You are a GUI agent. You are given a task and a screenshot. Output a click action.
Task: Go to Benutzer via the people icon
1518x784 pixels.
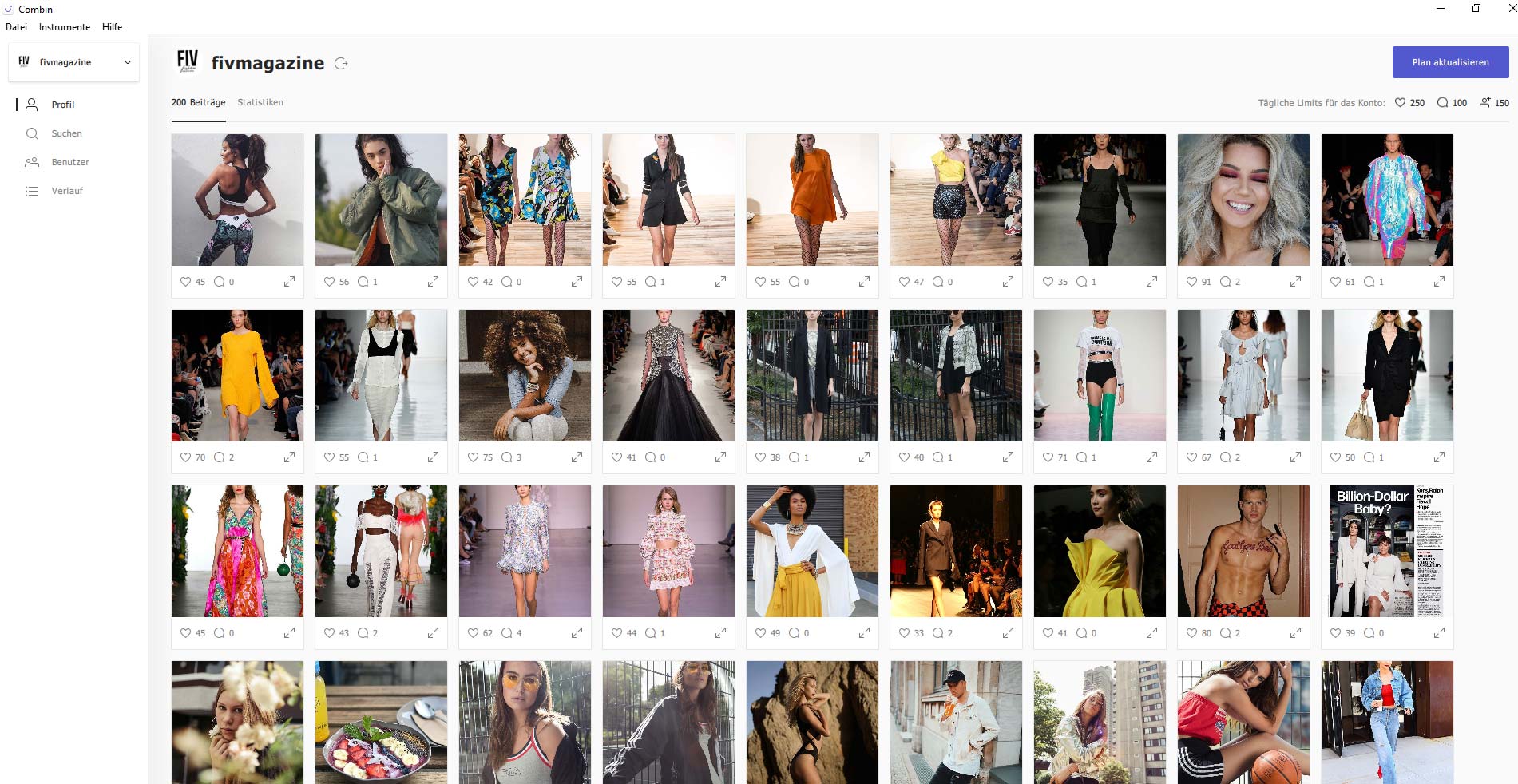pos(32,162)
